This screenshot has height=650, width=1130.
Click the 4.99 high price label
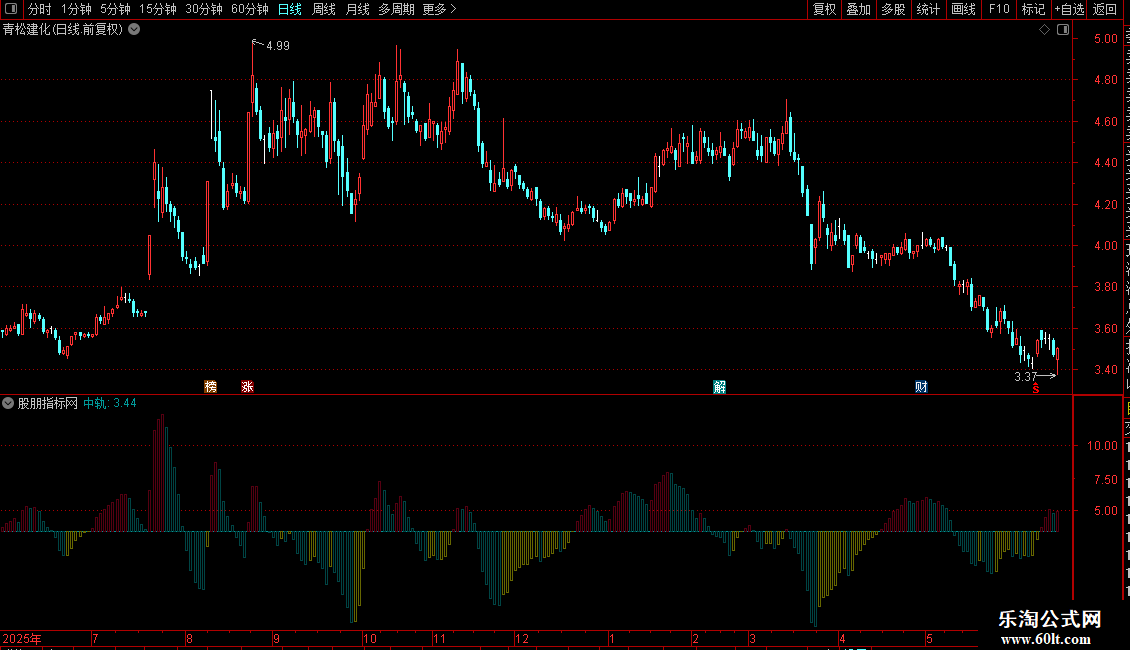[x=277, y=46]
